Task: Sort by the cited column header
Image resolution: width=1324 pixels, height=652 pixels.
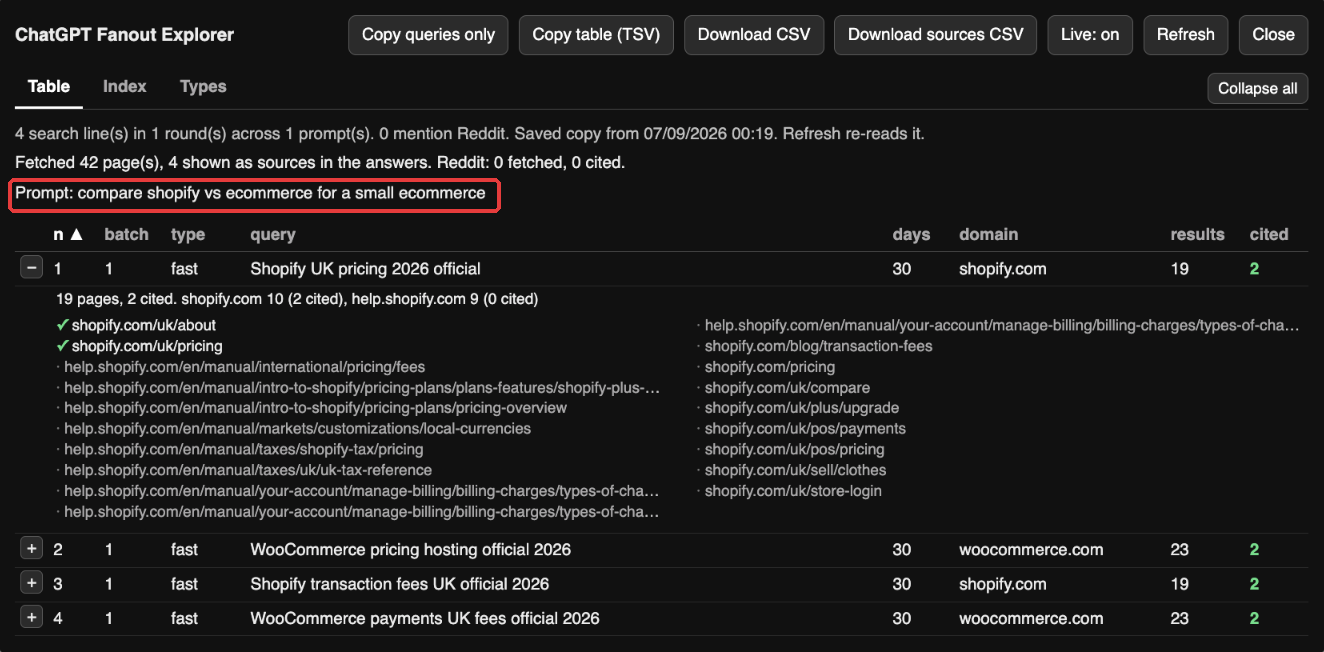Action: click(1269, 234)
